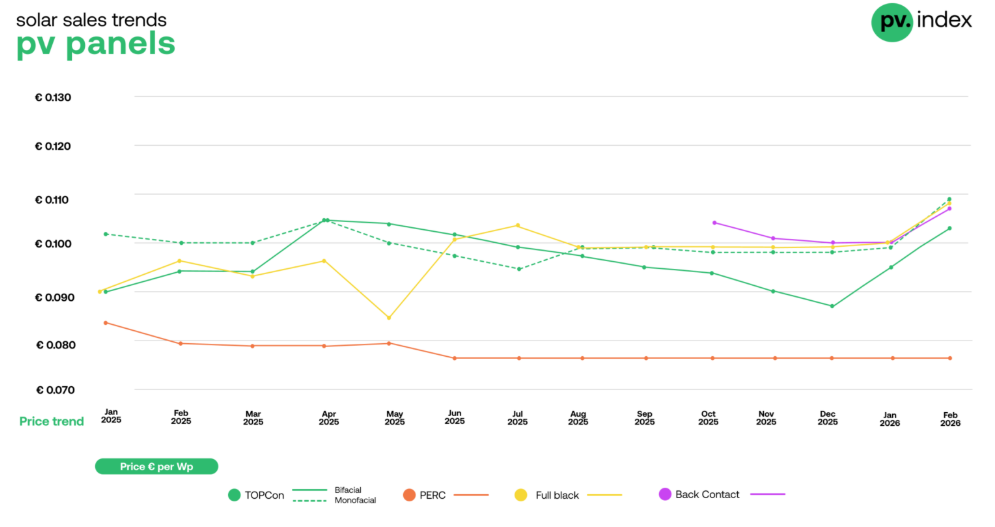Click the orange PERC legend line sample
This screenshot has height=527, width=995.
[472, 494]
